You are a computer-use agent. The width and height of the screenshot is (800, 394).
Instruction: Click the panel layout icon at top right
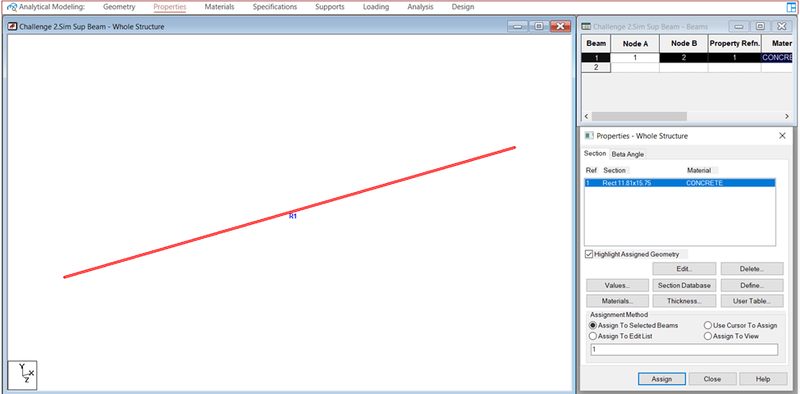pos(791,7)
